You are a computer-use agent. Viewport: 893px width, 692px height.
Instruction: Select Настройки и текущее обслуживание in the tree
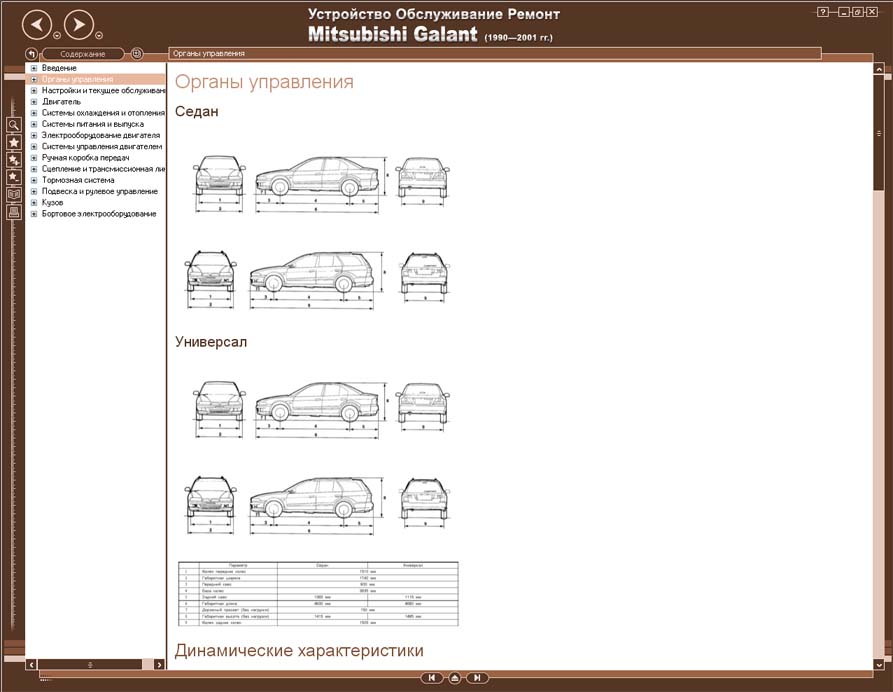103,91
